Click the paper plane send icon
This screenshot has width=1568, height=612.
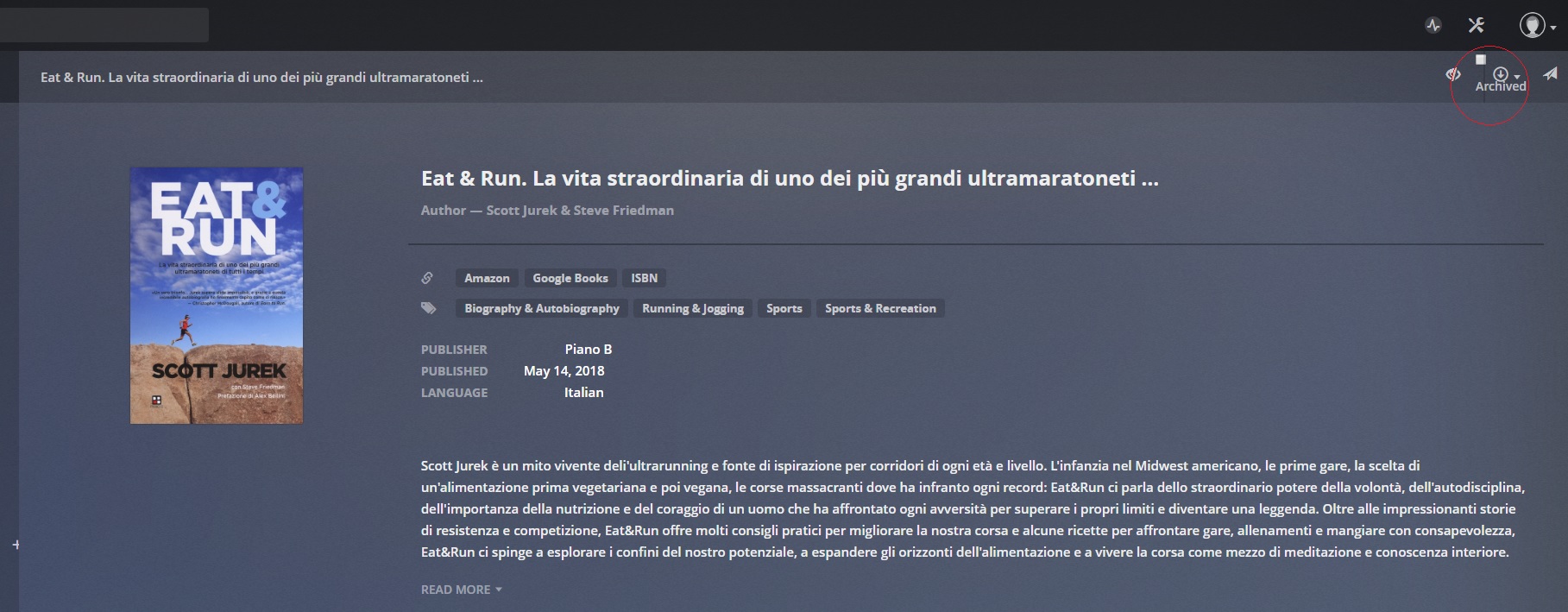point(1551,73)
